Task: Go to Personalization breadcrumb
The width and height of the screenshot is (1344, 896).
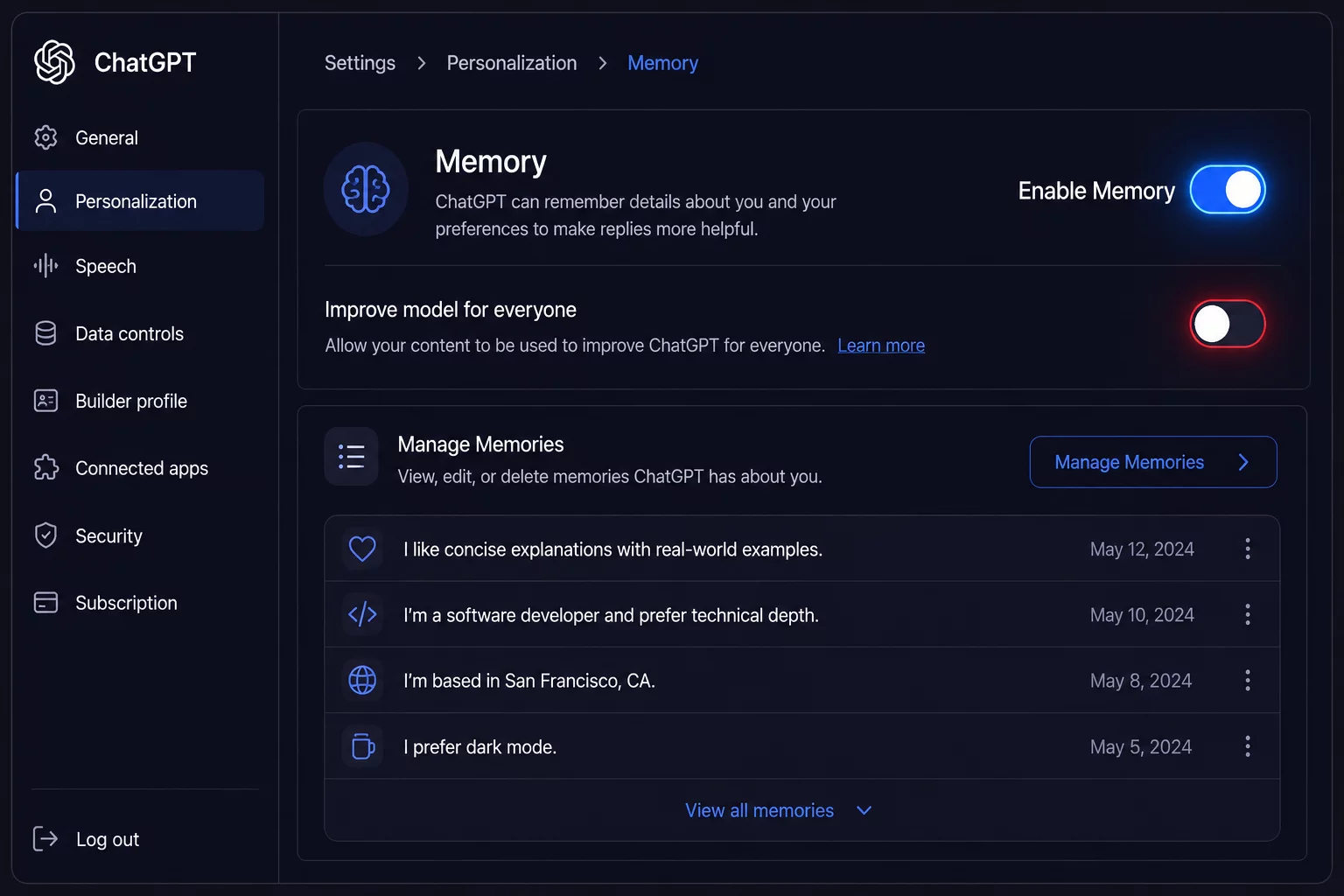Action: click(x=512, y=63)
